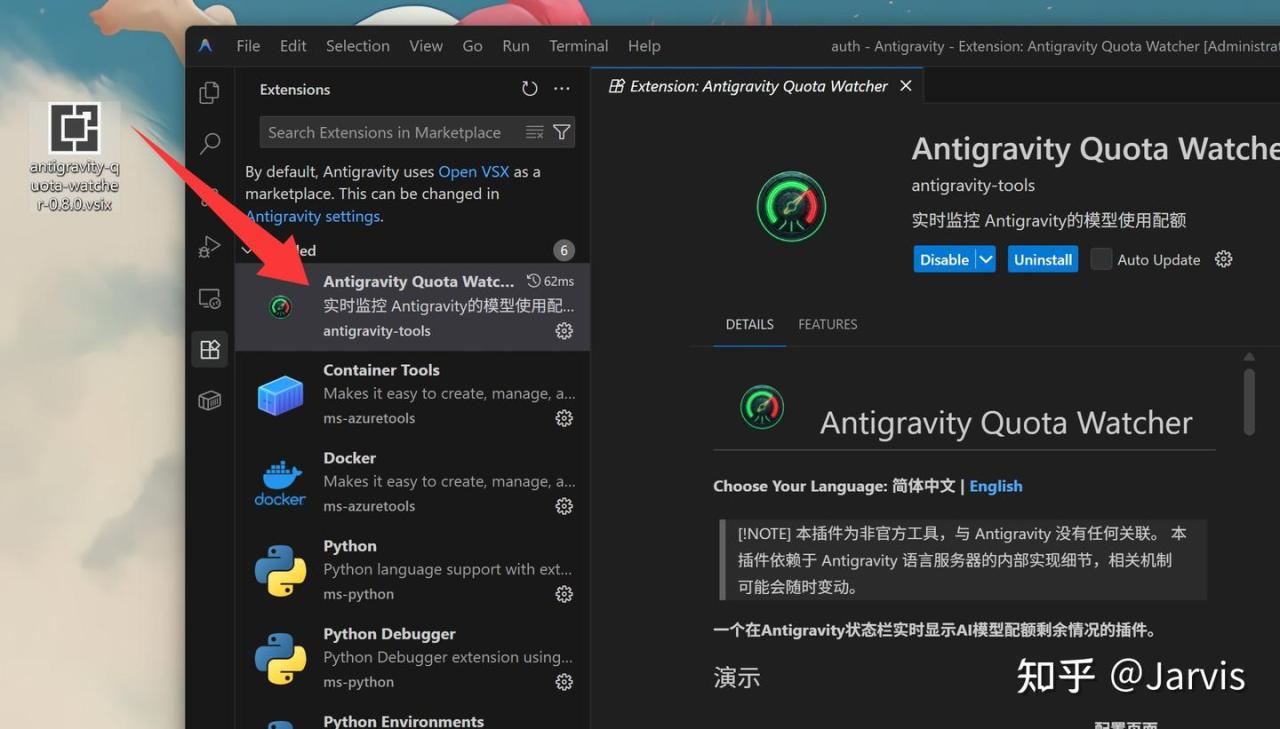Viewport: 1280px width, 729px height.
Task: Collapse the Installed extensions section
Action: click(247, 250)
